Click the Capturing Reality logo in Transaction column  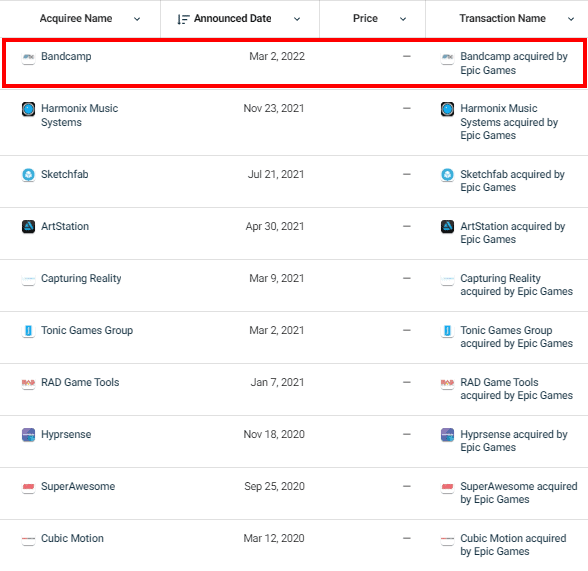447,279
